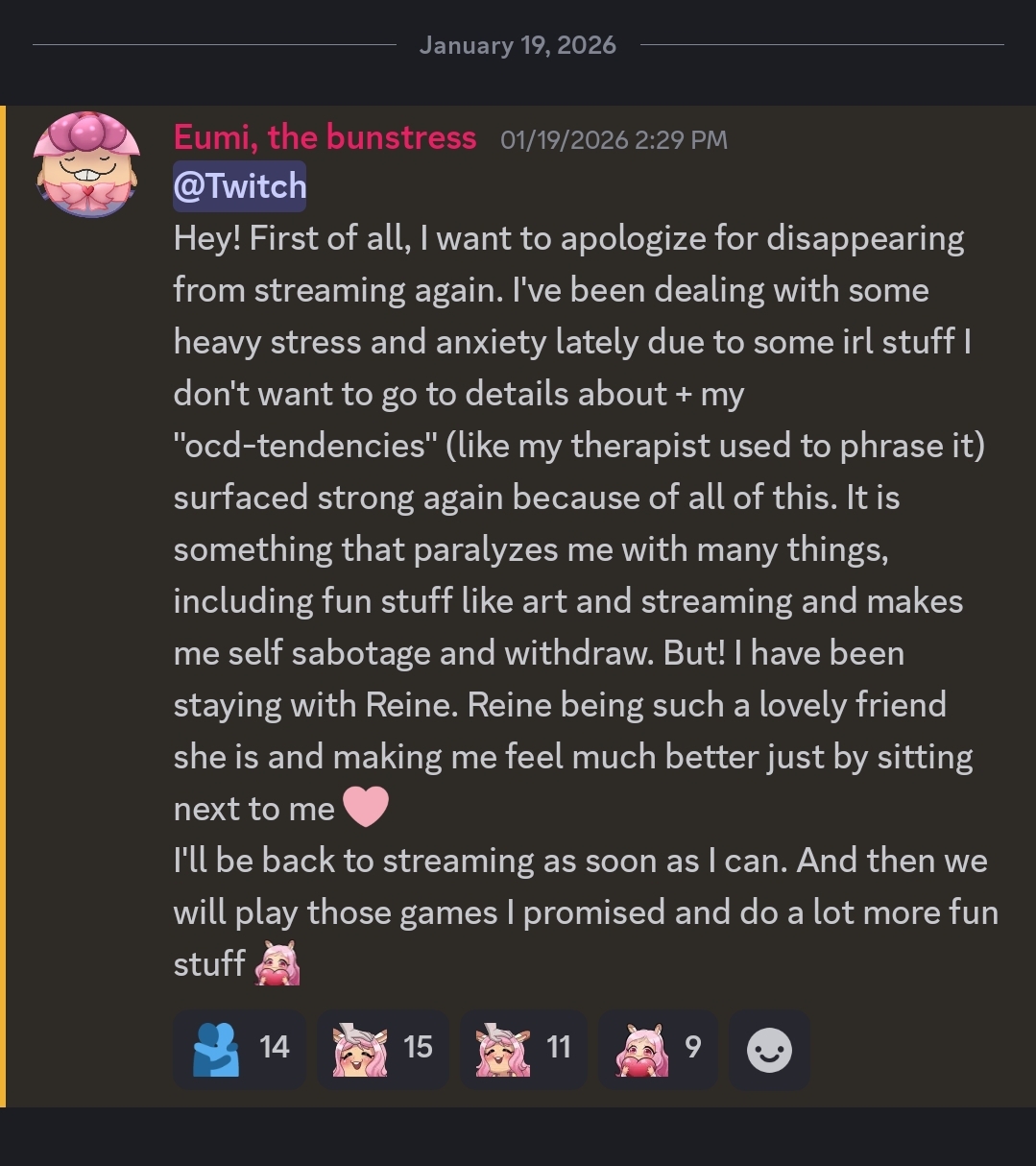The image size is (1036, 1166).
Task: Open Eumi's bunny avatar profile picture
Action: point(86,163)
